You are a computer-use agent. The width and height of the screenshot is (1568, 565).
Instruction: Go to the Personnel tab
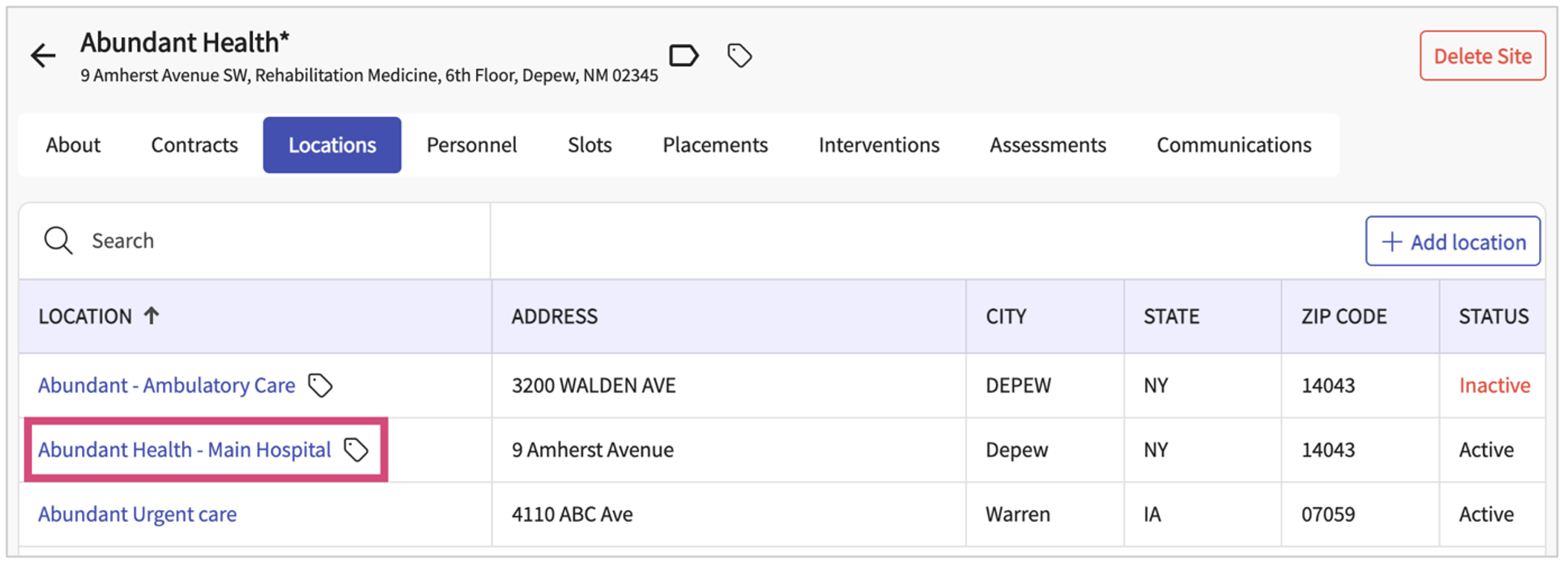(x=472, y=145)
